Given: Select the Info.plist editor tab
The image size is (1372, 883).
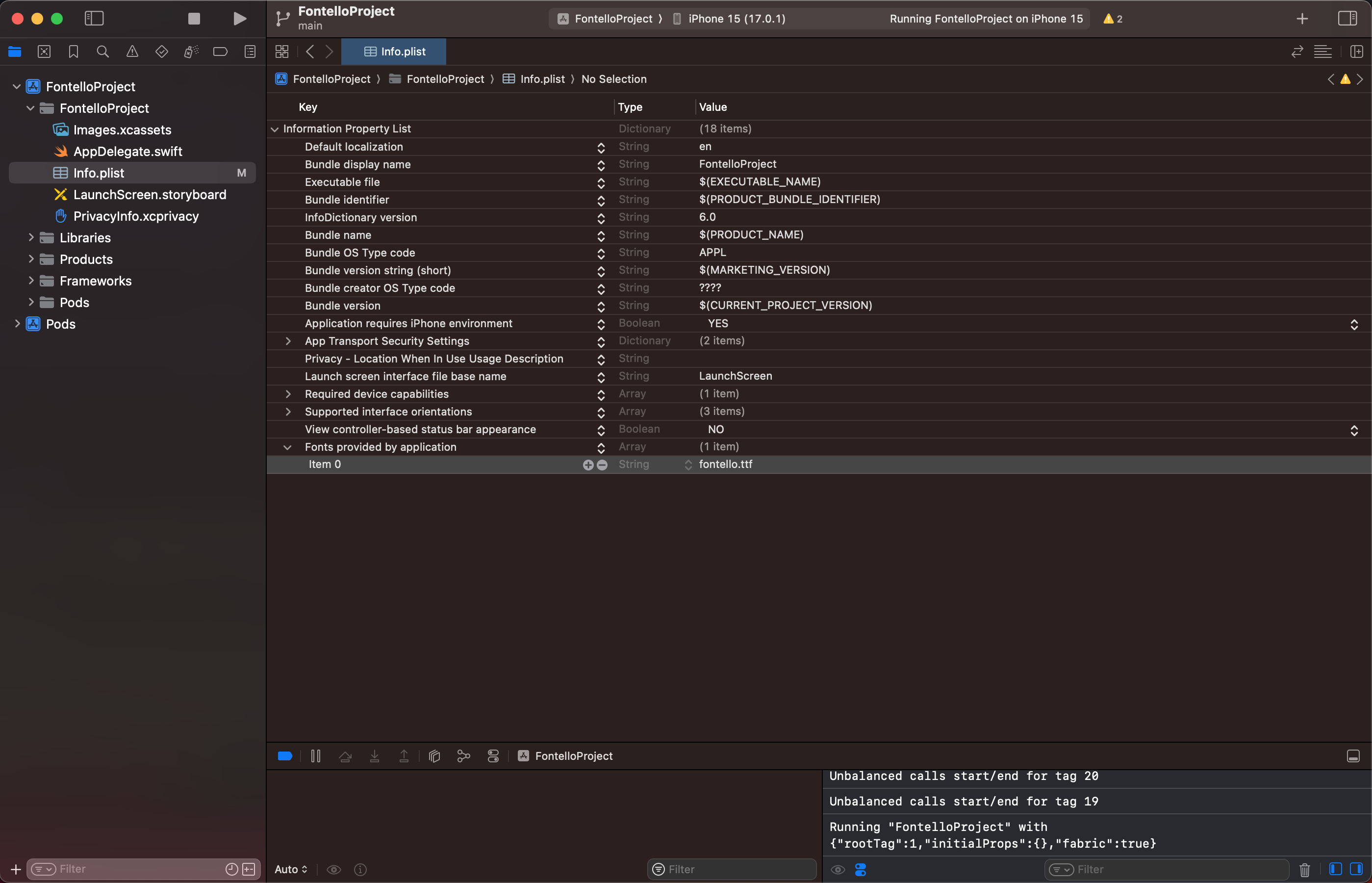Looking at the screenshot, I should click(x=394, y=52).
